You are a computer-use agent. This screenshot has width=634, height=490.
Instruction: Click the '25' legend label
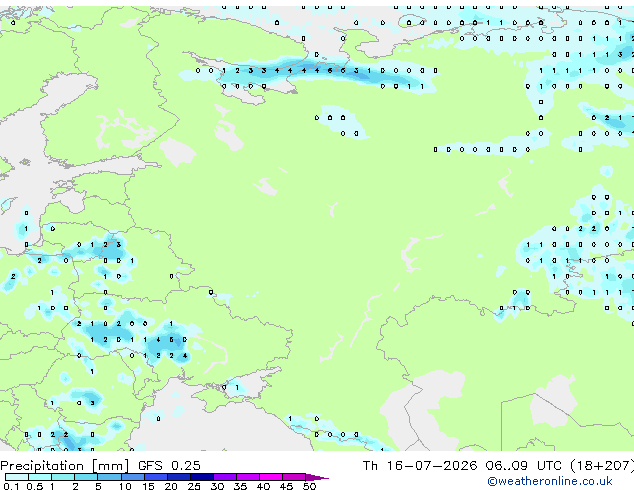[194, 486]
